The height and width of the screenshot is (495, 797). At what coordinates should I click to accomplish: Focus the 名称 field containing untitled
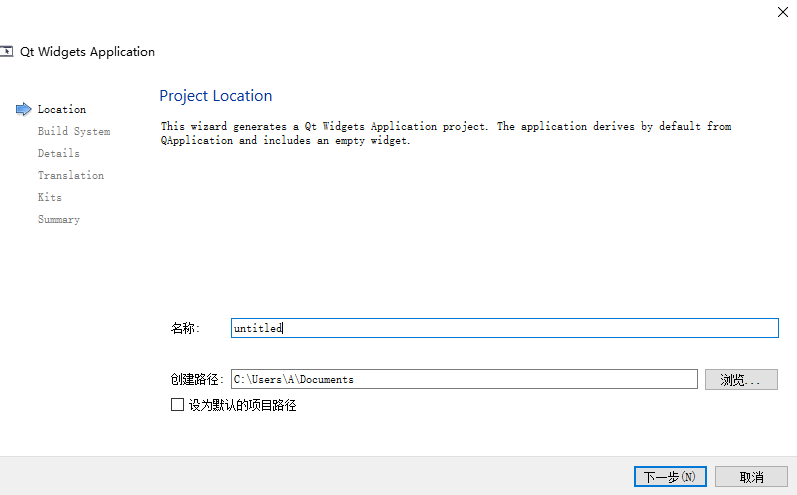click(x=505, y=328)
